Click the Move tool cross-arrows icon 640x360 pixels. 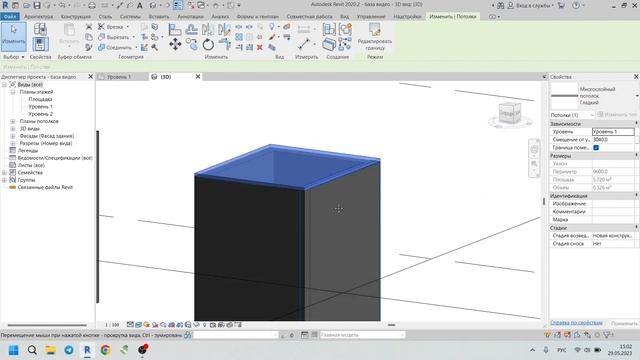(x=175, y=44)
